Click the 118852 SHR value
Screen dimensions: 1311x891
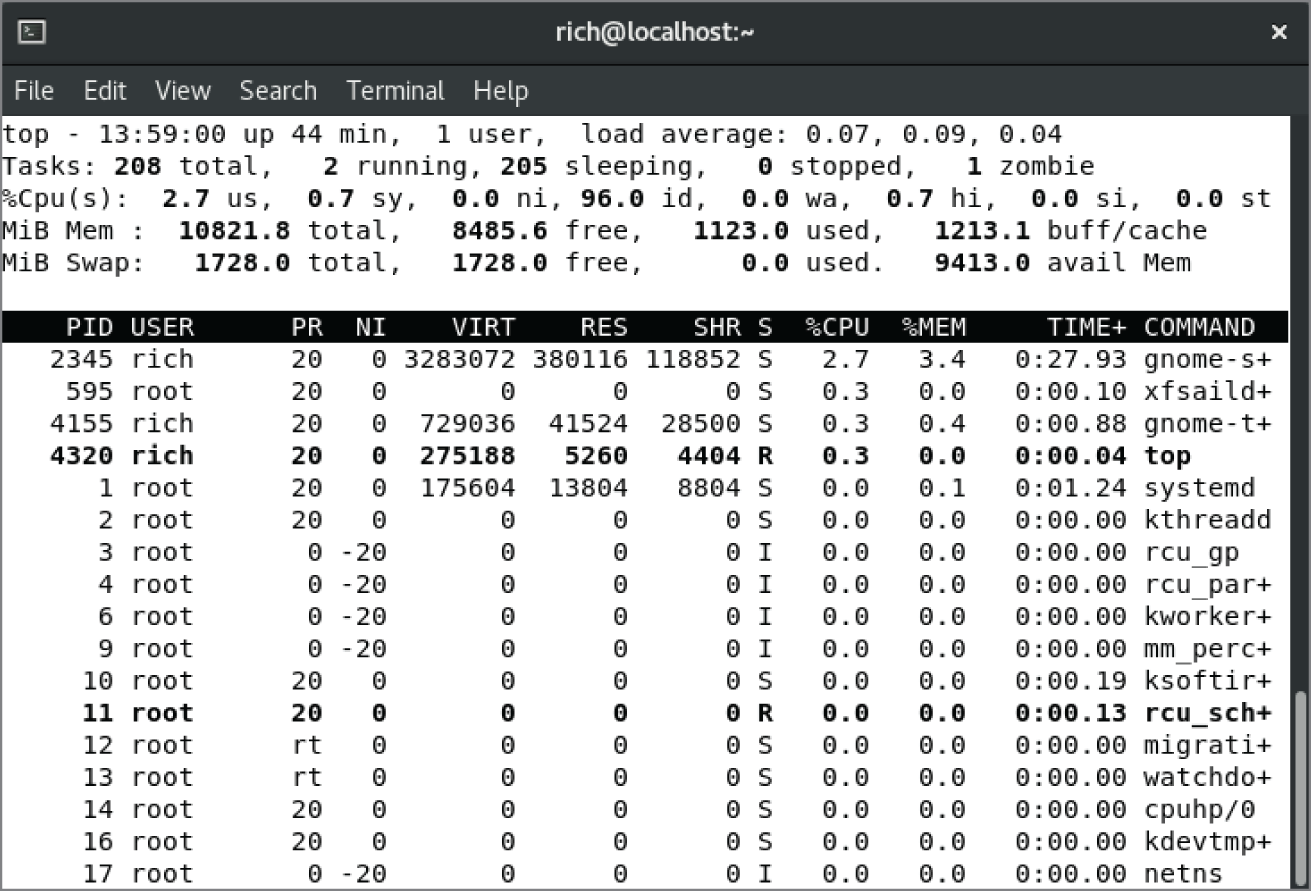coord(693,359)
